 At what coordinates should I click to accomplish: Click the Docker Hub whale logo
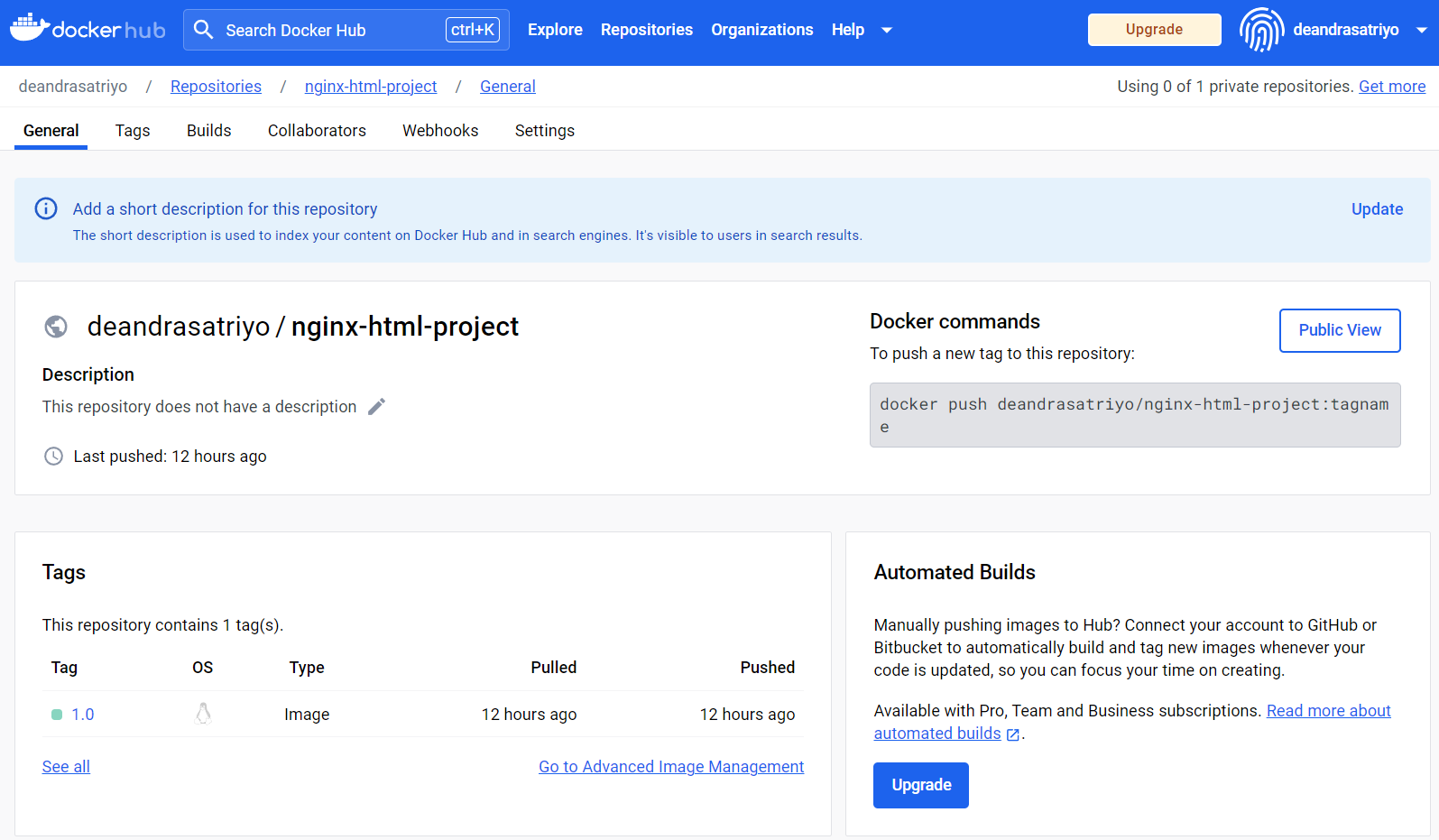[88, 29]
